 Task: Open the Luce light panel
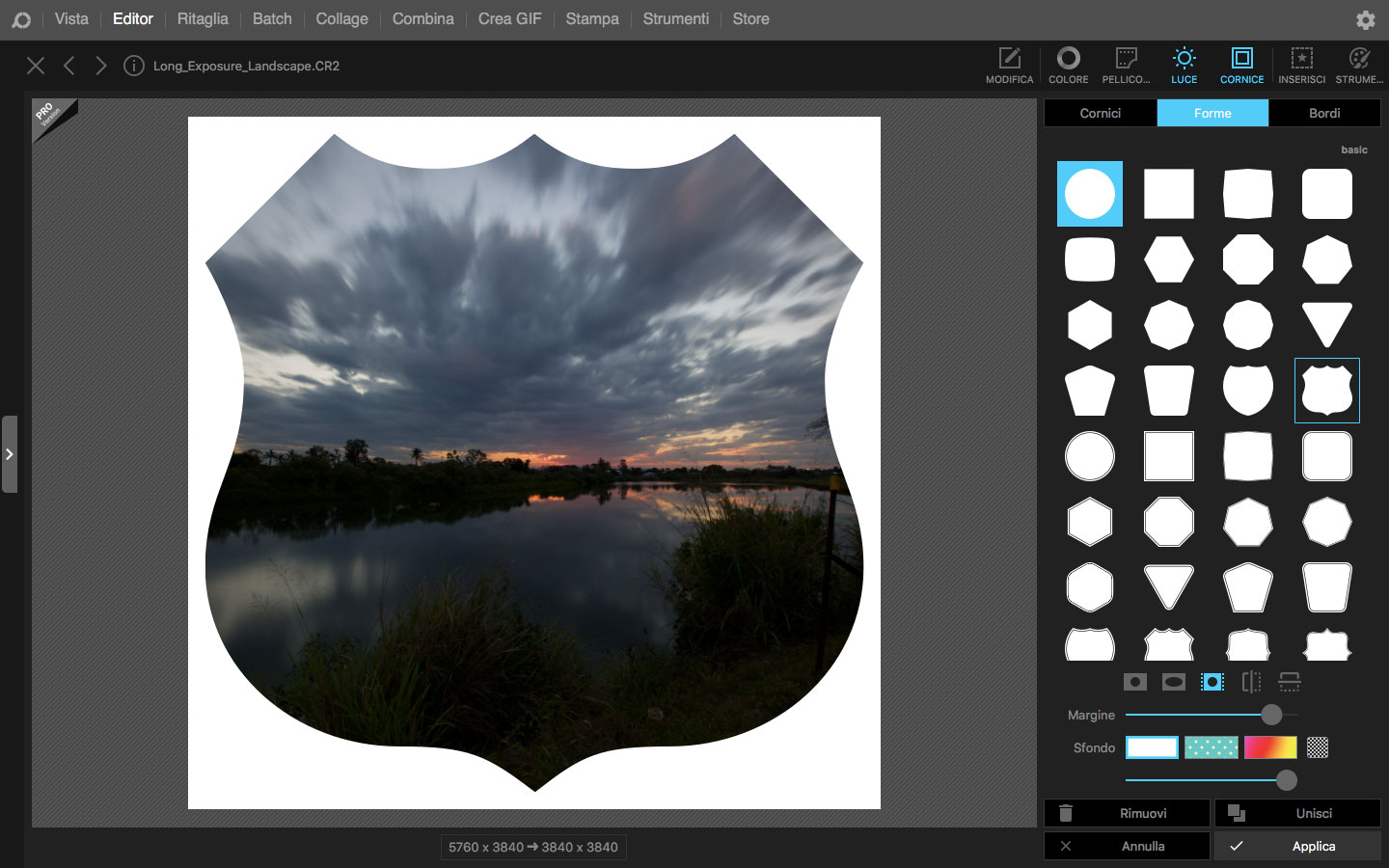click(1184, 66)
